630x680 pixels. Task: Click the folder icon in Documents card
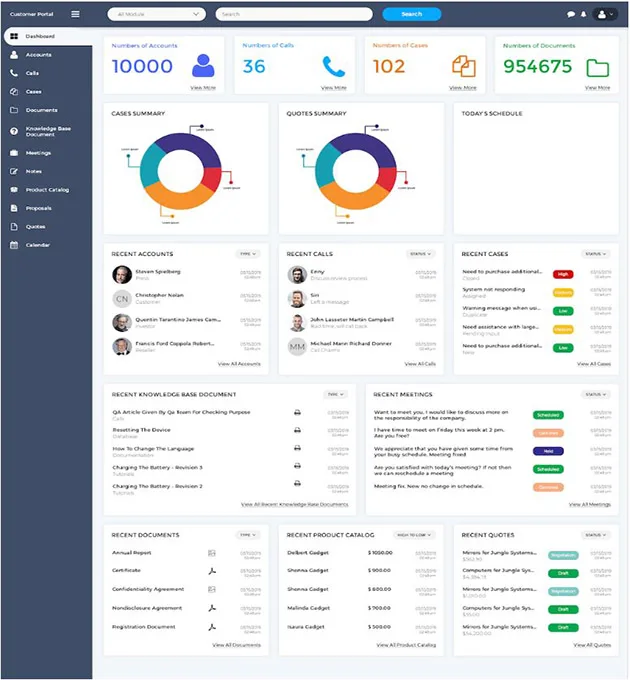[x=597, y=68]
